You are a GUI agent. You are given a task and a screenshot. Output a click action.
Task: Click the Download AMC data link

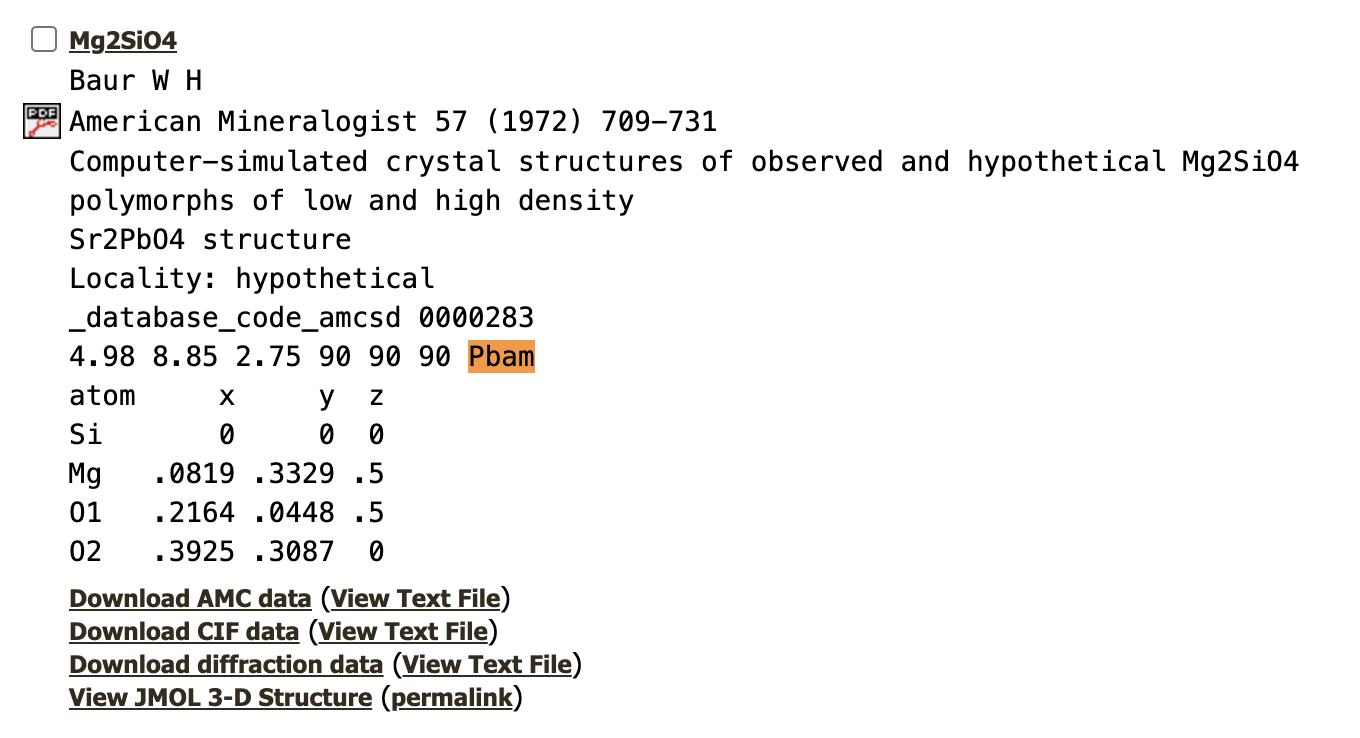[190, 599]
